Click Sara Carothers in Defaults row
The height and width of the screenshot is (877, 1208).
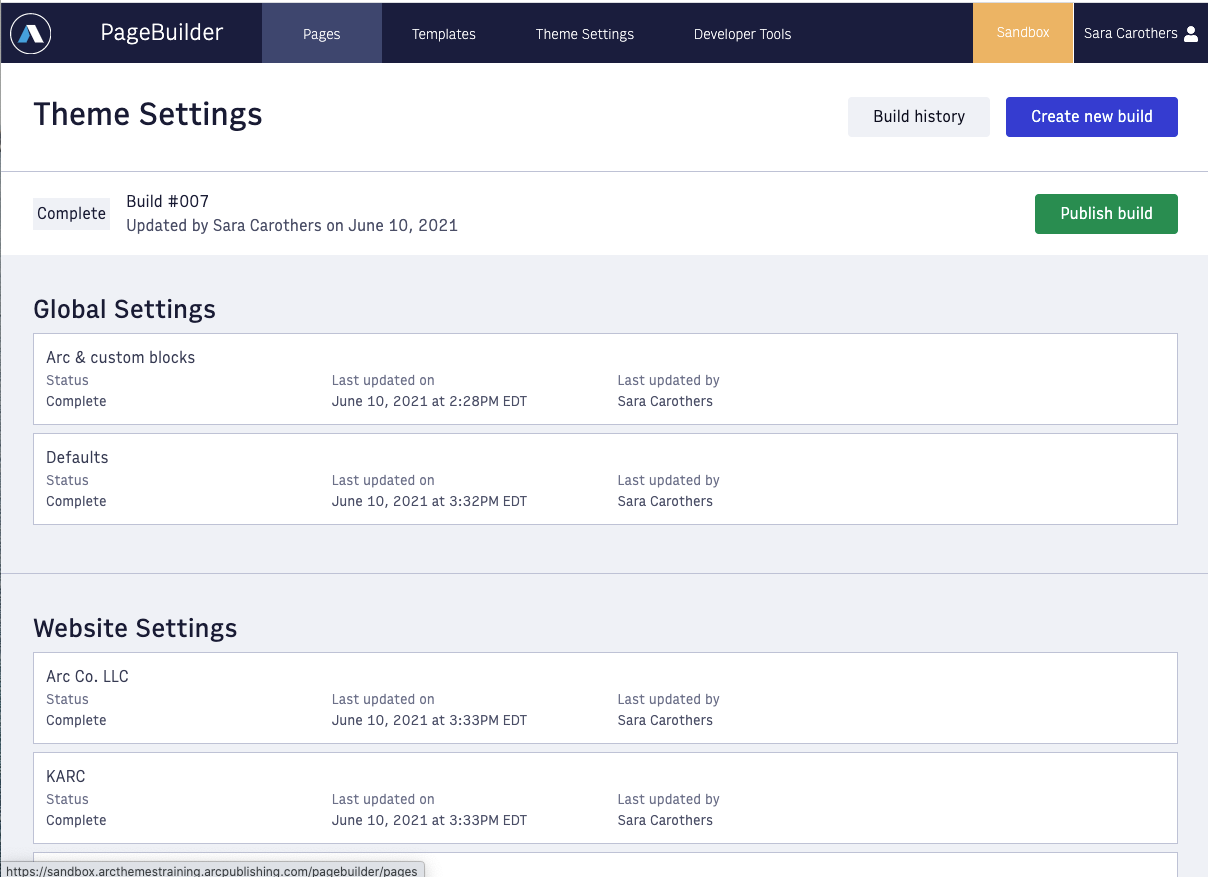coord(665,501)
